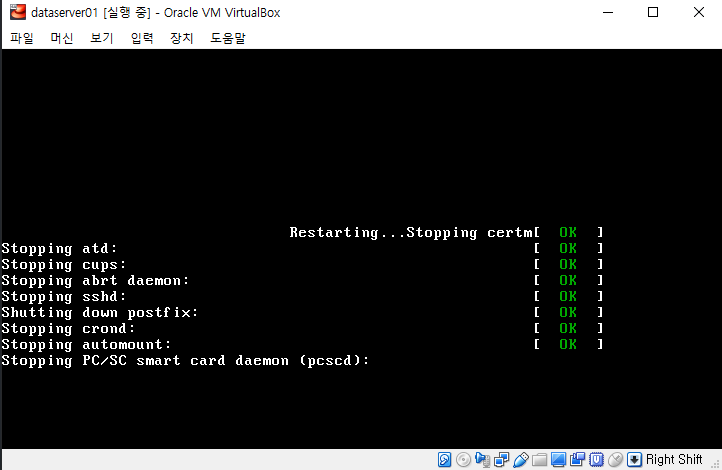Click the 'Shutting down postfix:' line

100,313
